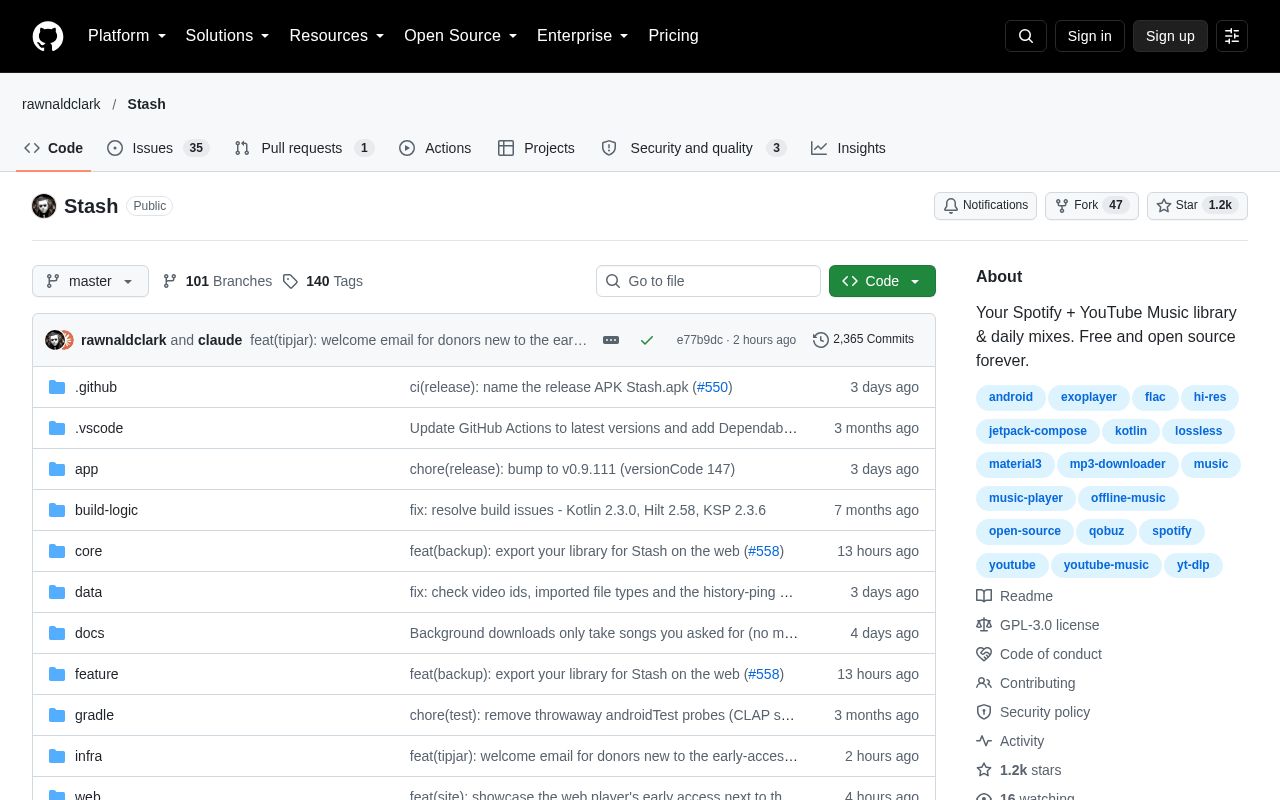Open pull request #550 link
The height and width of the screenshot is (800, 1280).
pyautogui.click(x=712, y=387)
